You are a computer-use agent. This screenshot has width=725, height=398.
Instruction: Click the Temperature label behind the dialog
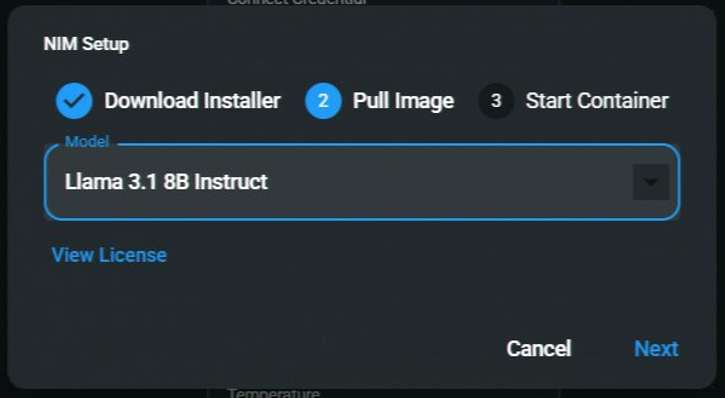pos(273,393)
